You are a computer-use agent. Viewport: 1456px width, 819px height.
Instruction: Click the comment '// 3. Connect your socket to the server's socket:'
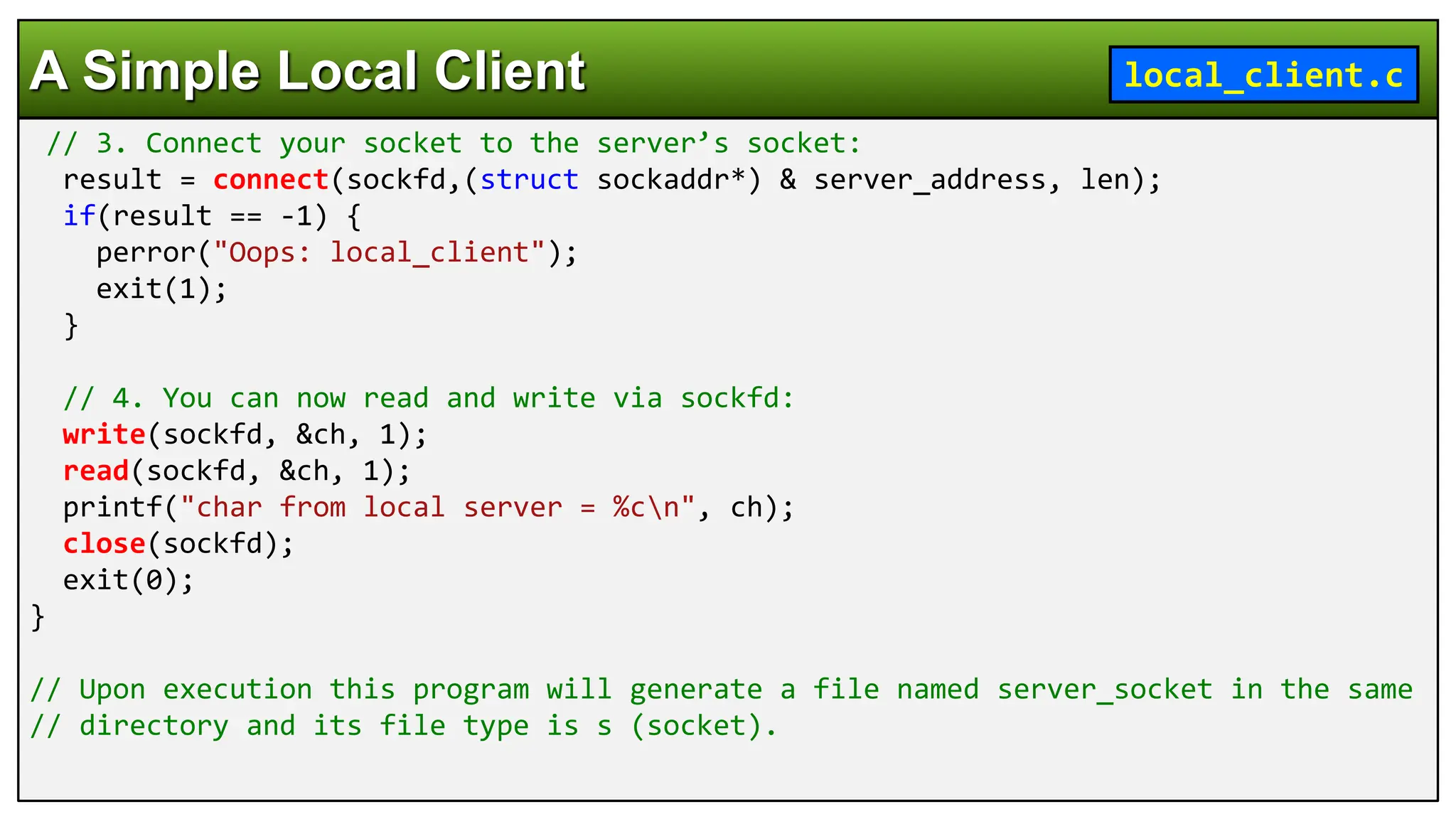tap(454, 144)
